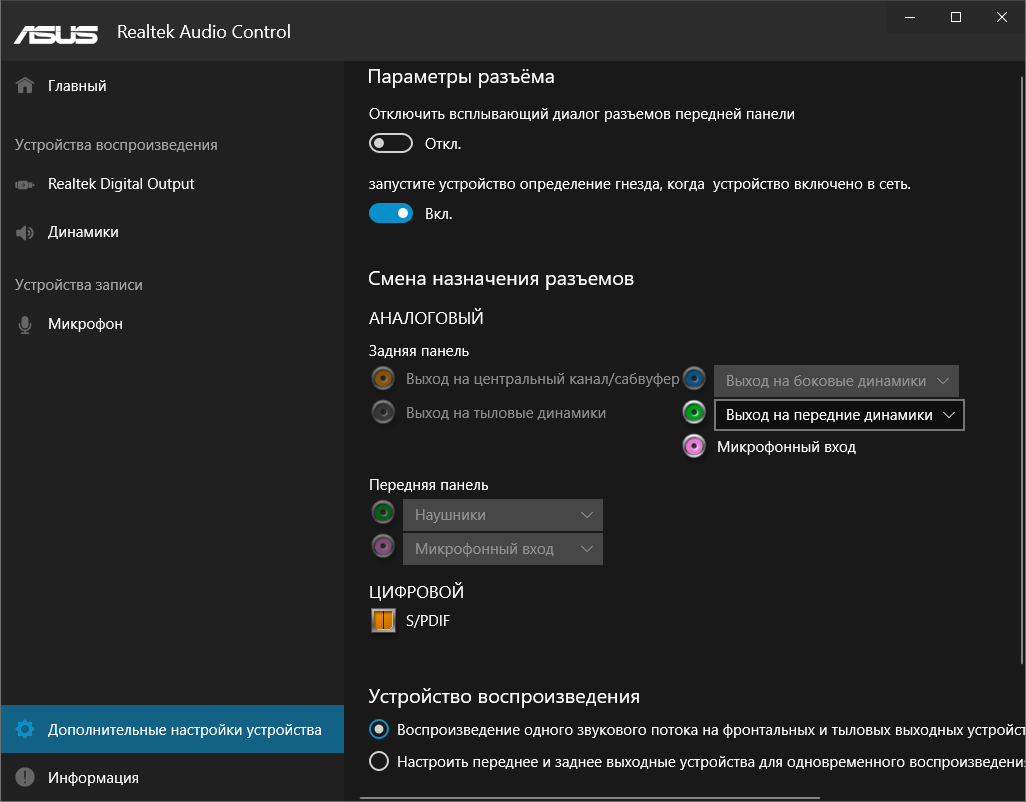The height and width of the screenshot is (802, 1026).
Task: Click the Динамики speaker icon
Action: (x=24, y=231)
